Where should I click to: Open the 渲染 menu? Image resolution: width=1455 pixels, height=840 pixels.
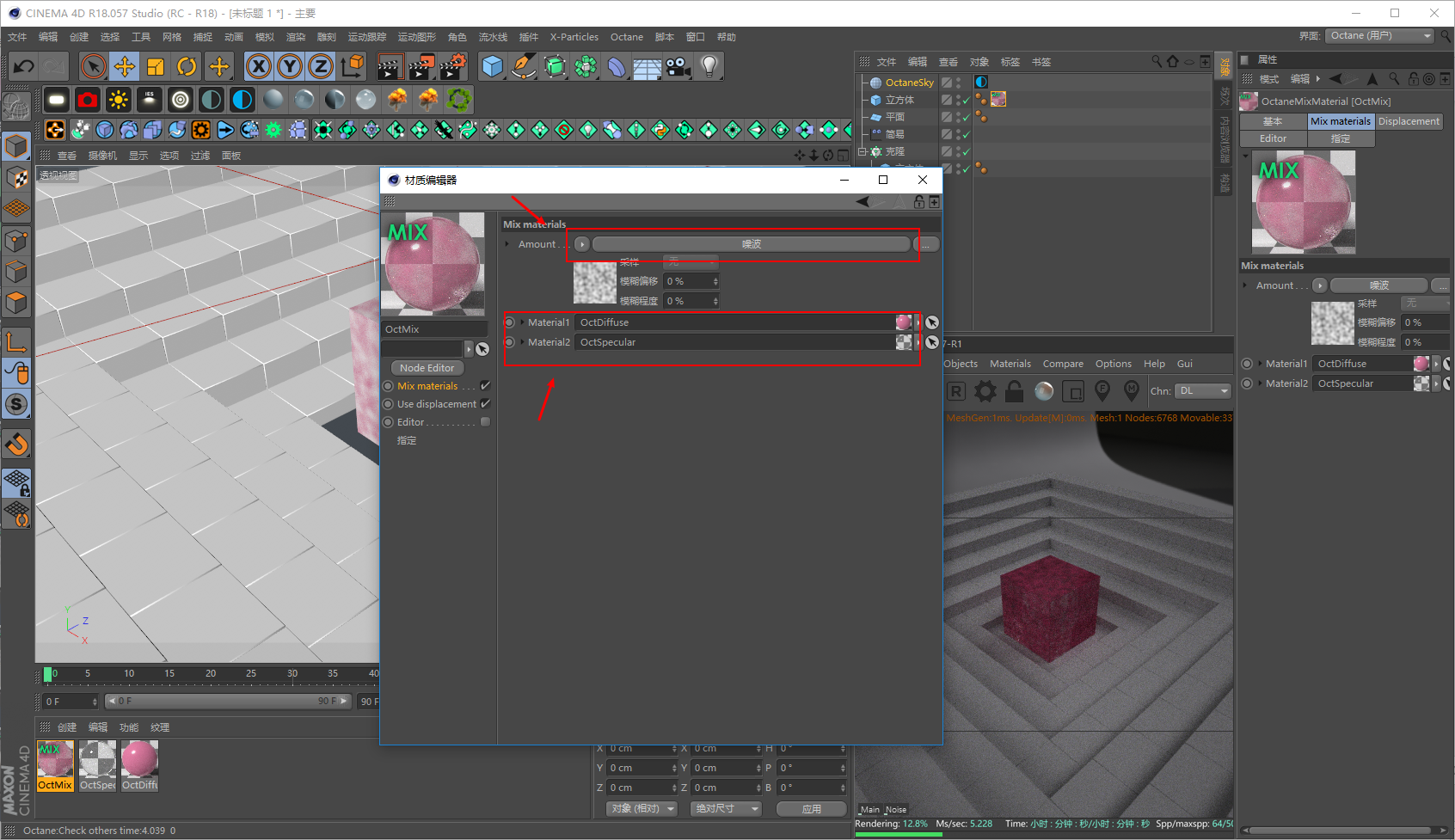tap(296, 37)
